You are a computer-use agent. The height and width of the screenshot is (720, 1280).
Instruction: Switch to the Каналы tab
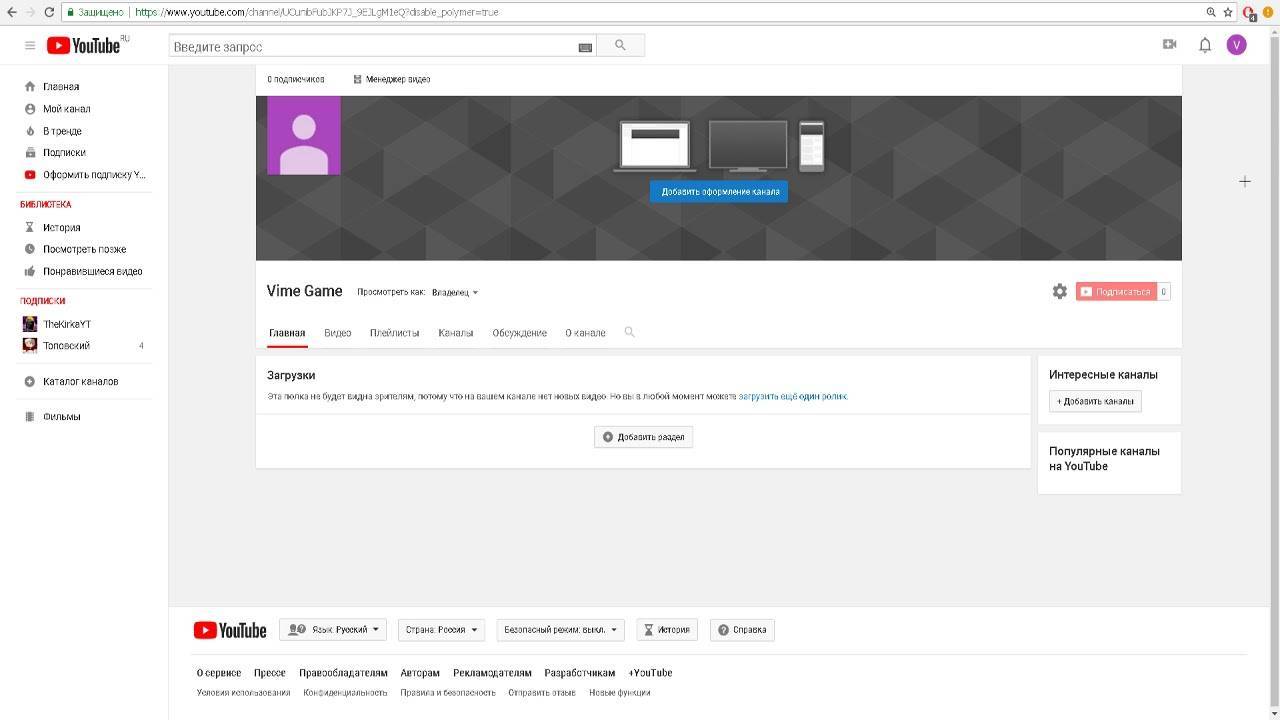pyautogui.click(x=455, y=333)
